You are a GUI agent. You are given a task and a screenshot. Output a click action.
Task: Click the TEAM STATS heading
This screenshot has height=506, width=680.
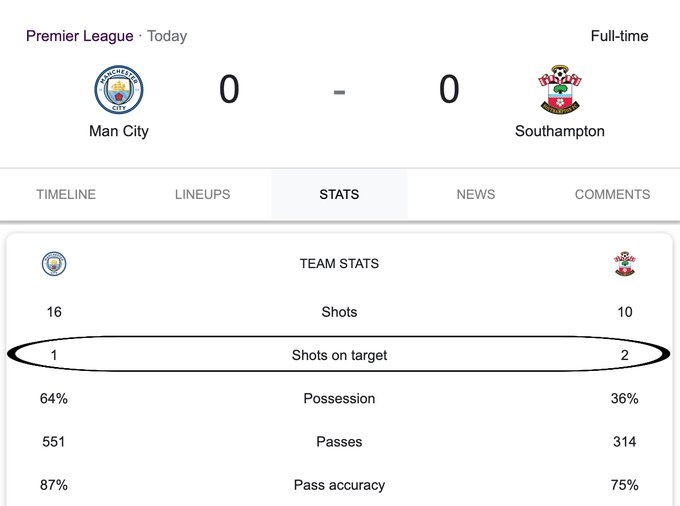coord(339,264)
